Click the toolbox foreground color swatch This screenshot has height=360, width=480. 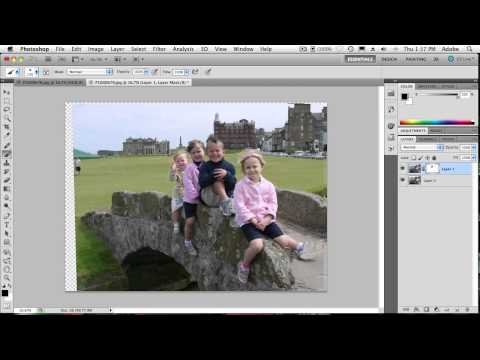(x=5, y=293)
